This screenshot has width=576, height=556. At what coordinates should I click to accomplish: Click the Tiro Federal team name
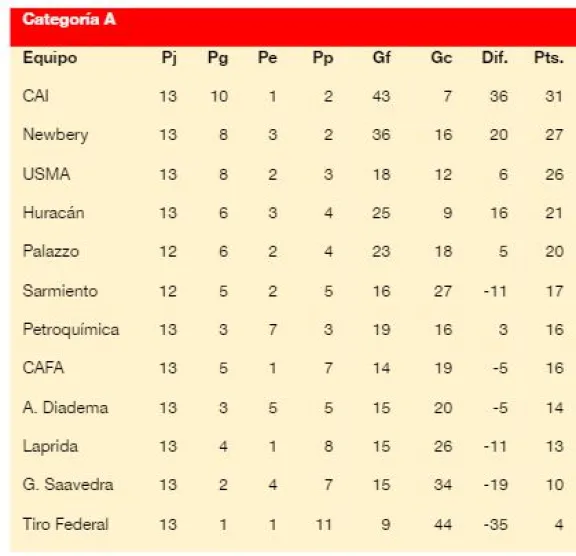pos(65,524)
